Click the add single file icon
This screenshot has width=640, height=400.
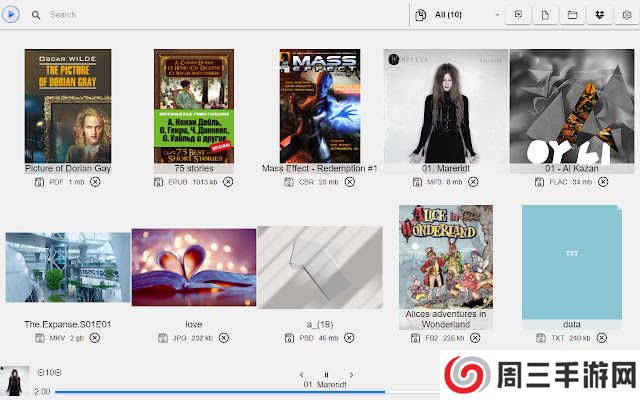(x=545, y=15)
